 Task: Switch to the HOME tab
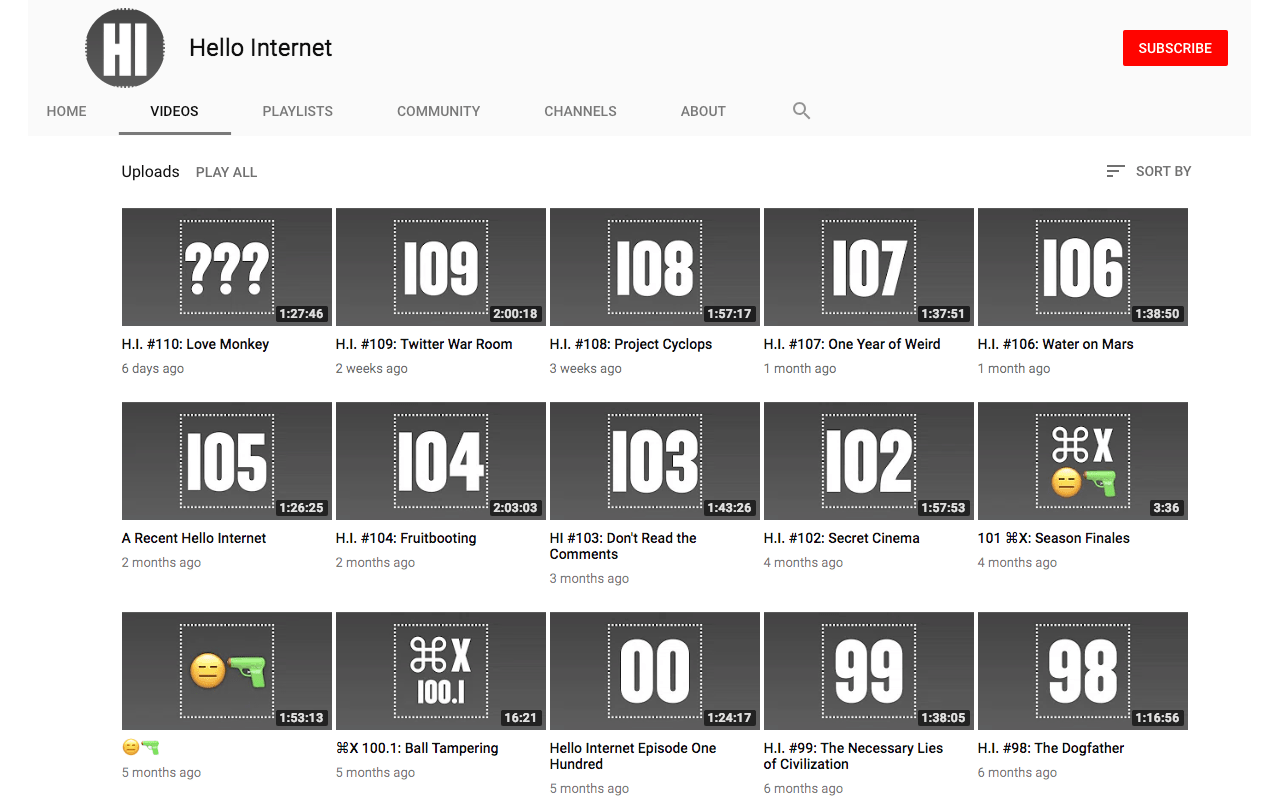point(66,111)
